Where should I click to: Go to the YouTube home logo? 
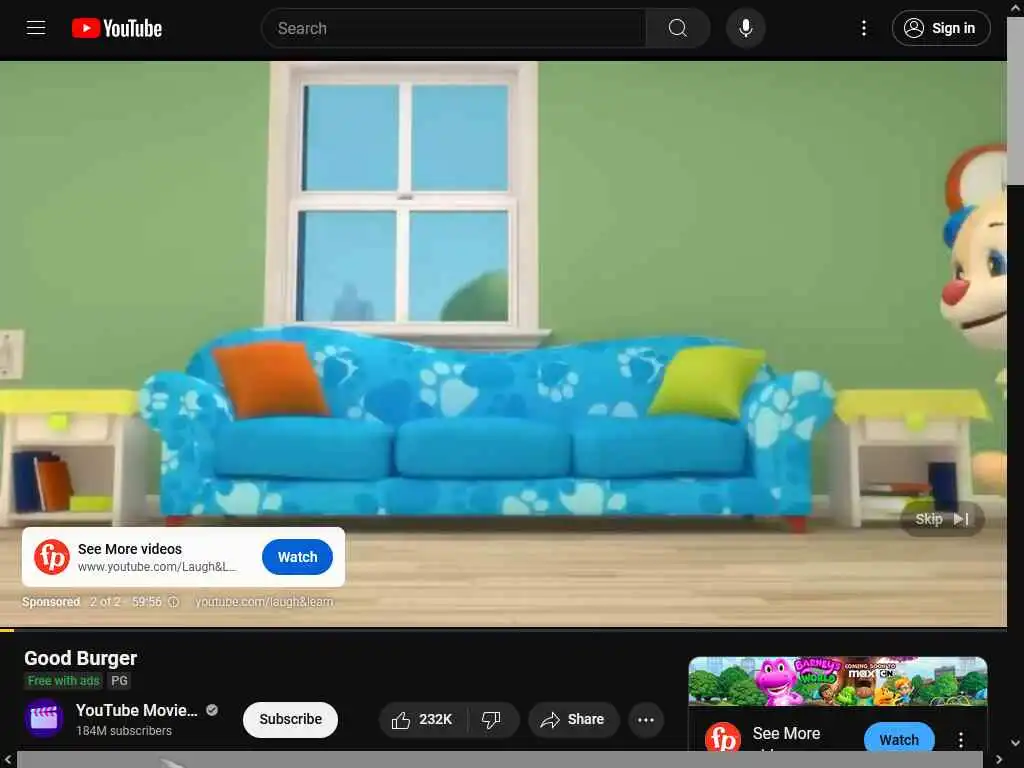point(117,28)
